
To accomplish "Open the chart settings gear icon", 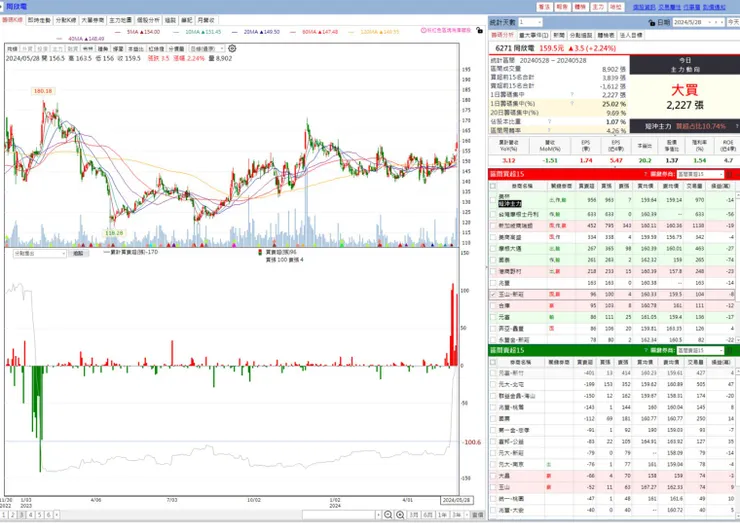I will [x=232, y=49].
